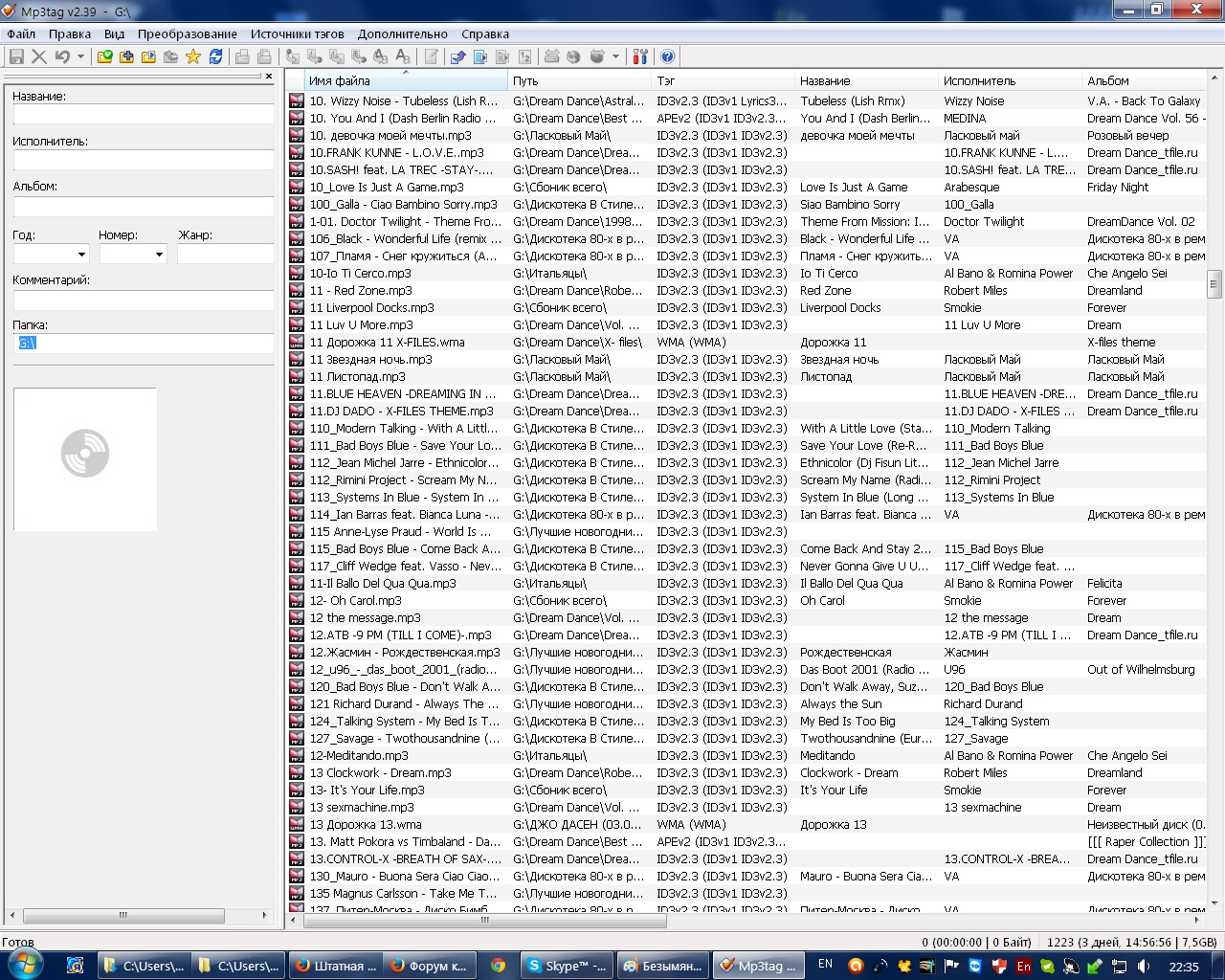The width and height of the screenshot is (1225, 980).
Task: Click the Undo arrow toolbar icon
Action: [x=62, y=56]
